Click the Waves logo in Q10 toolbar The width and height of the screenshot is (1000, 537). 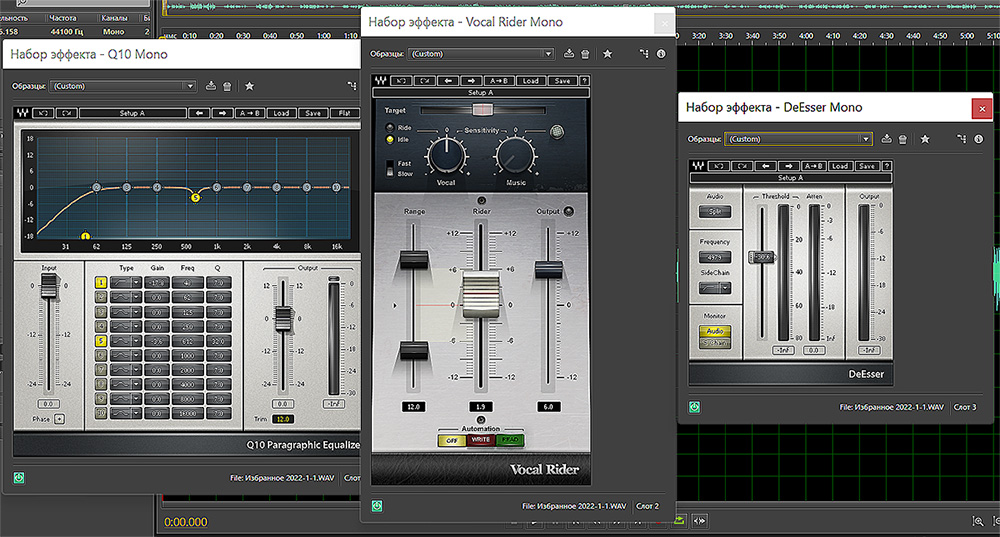point(23,113)
